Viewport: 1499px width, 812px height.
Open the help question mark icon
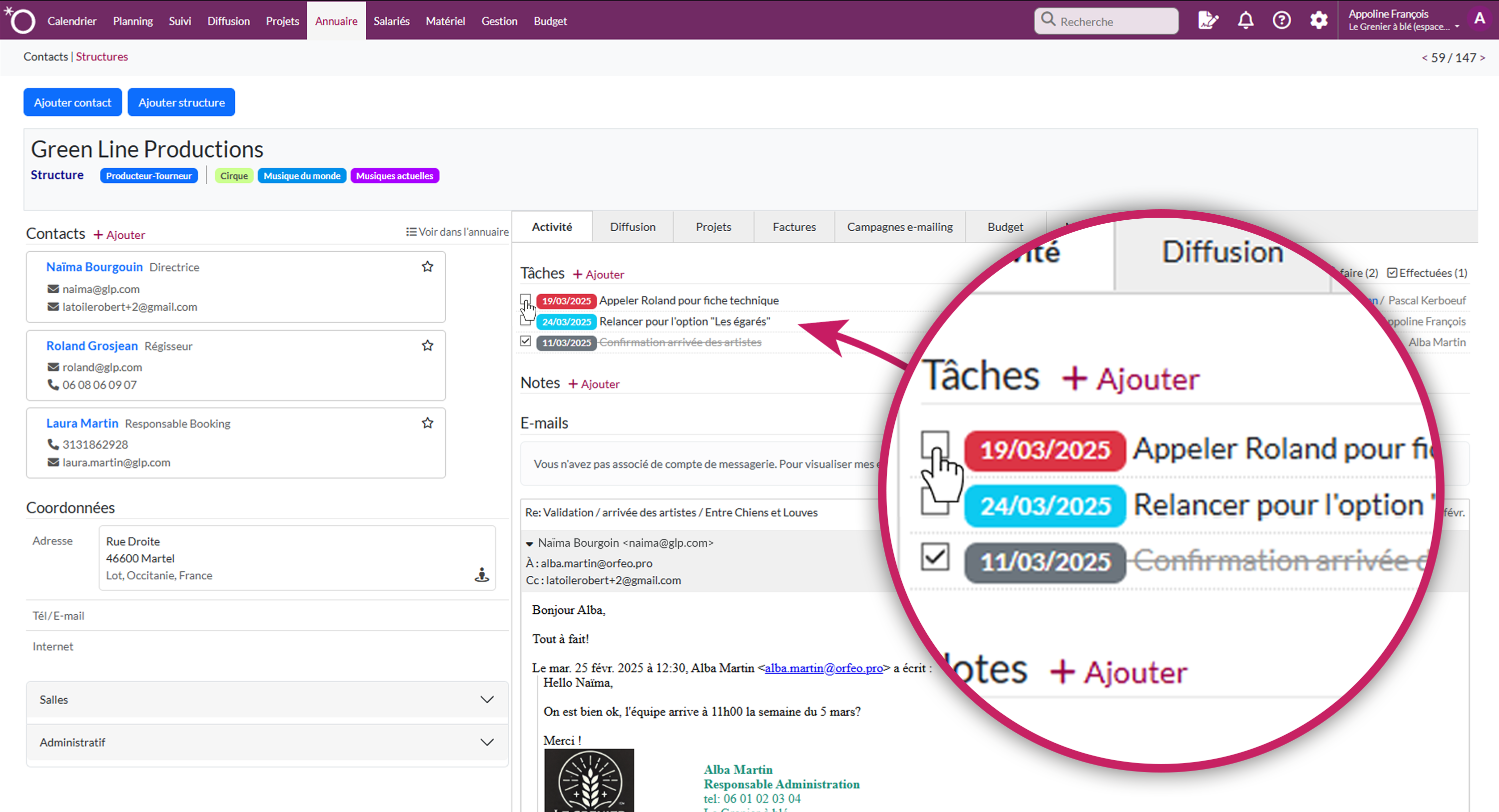coord(1282,20)
